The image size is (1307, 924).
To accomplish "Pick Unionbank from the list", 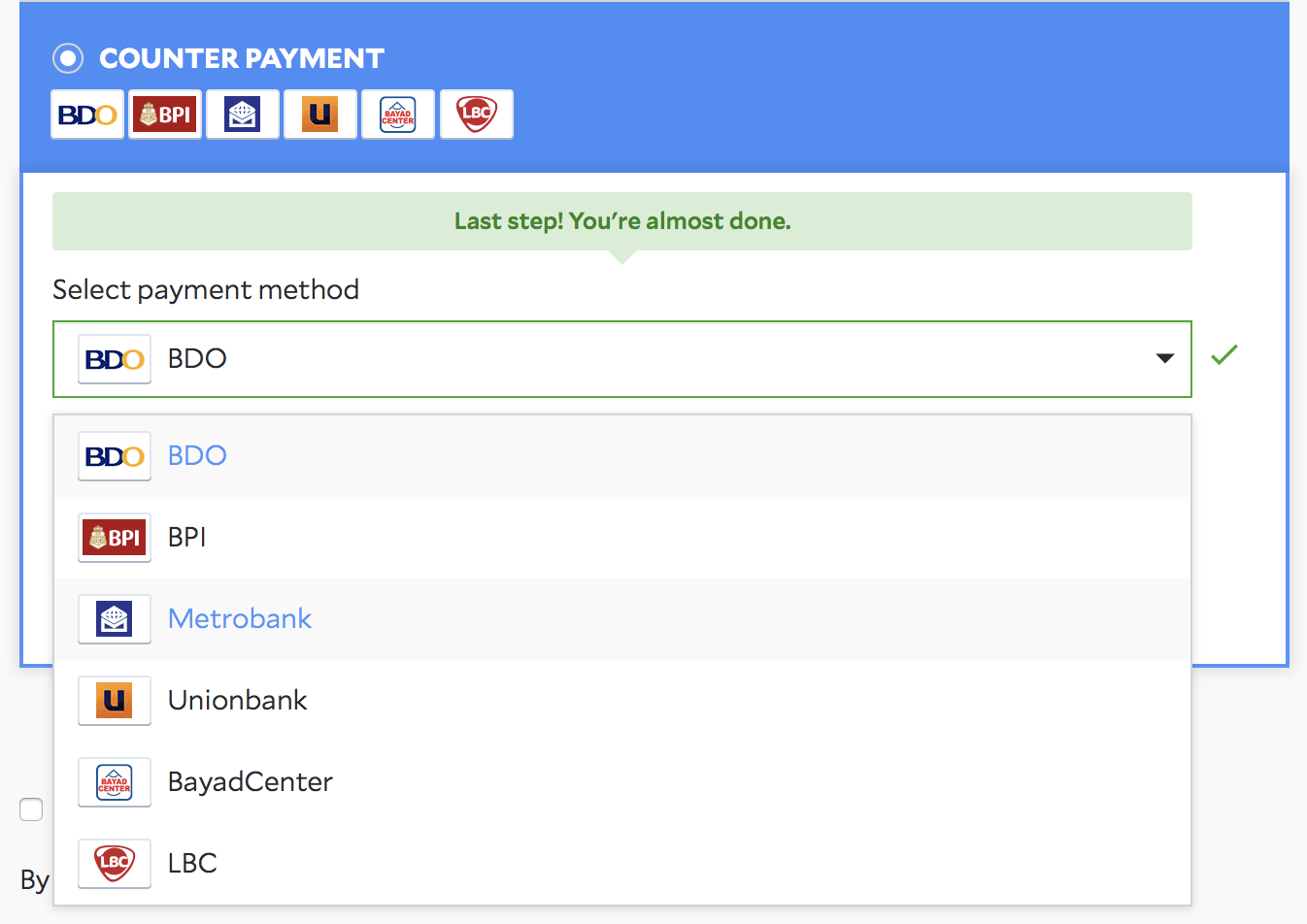I will [238, 700].
